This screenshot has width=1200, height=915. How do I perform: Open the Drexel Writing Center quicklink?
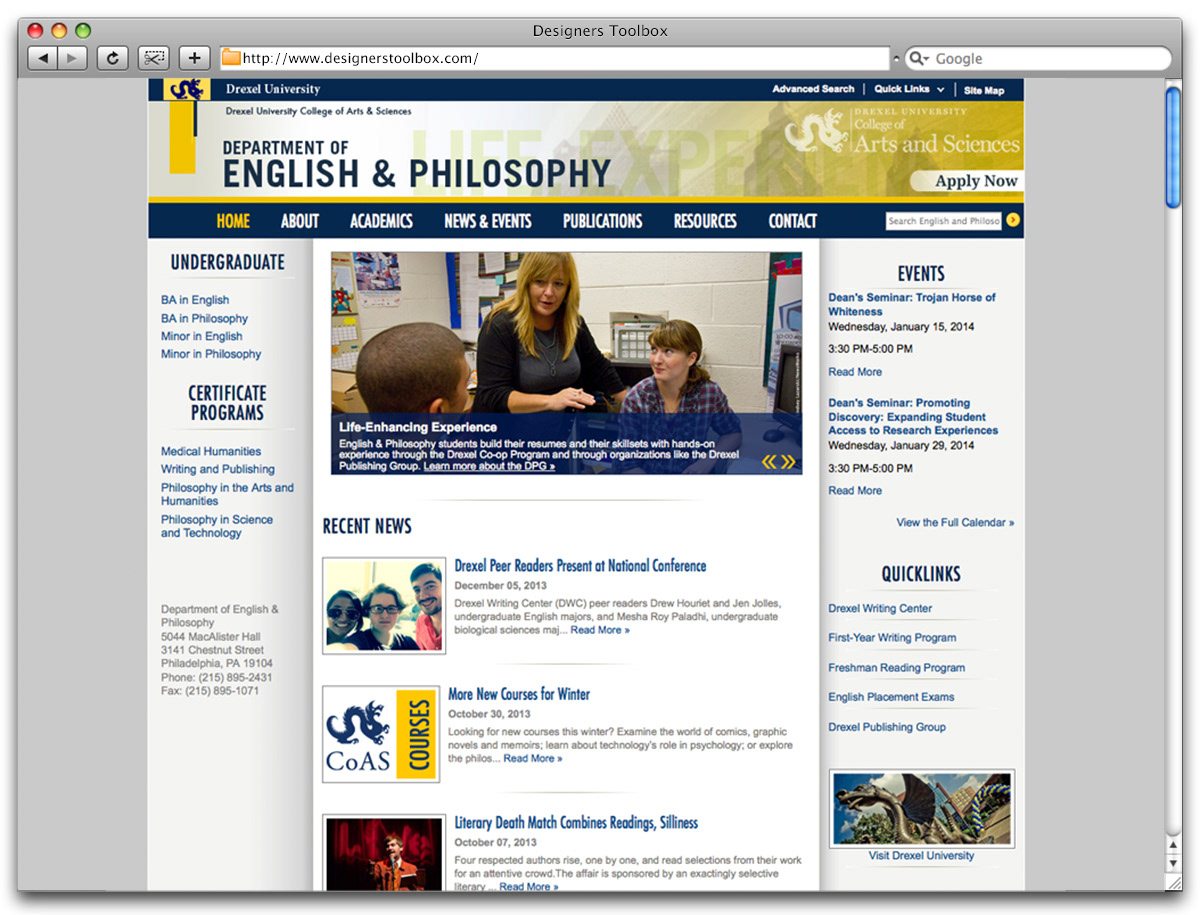[880, 609]
